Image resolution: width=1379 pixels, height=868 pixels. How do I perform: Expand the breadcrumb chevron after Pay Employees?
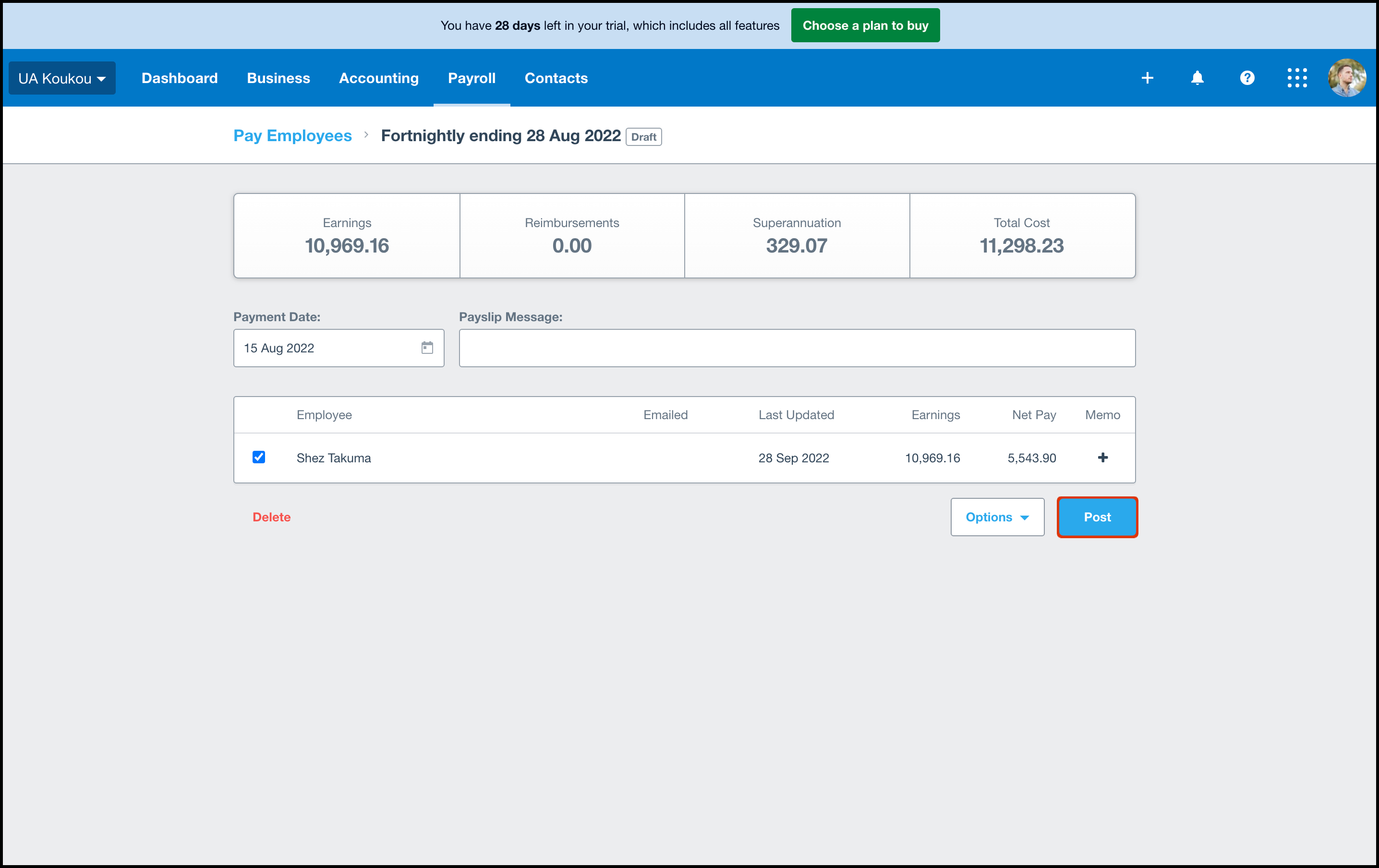coord(366,136)
